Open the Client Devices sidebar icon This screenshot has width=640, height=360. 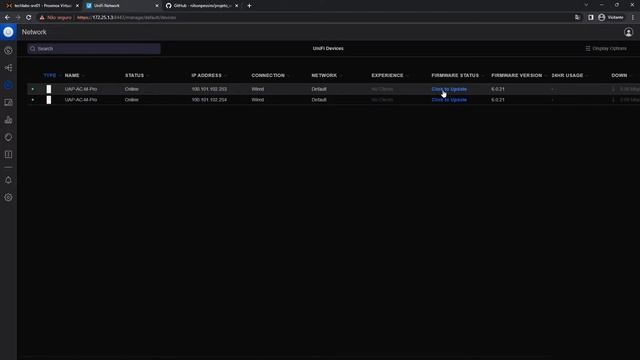pos(8,102)
